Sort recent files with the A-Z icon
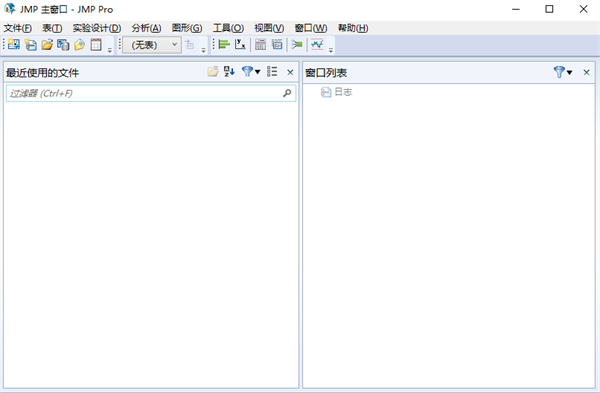This screenshot has height=393, width=600. [229, 72]
